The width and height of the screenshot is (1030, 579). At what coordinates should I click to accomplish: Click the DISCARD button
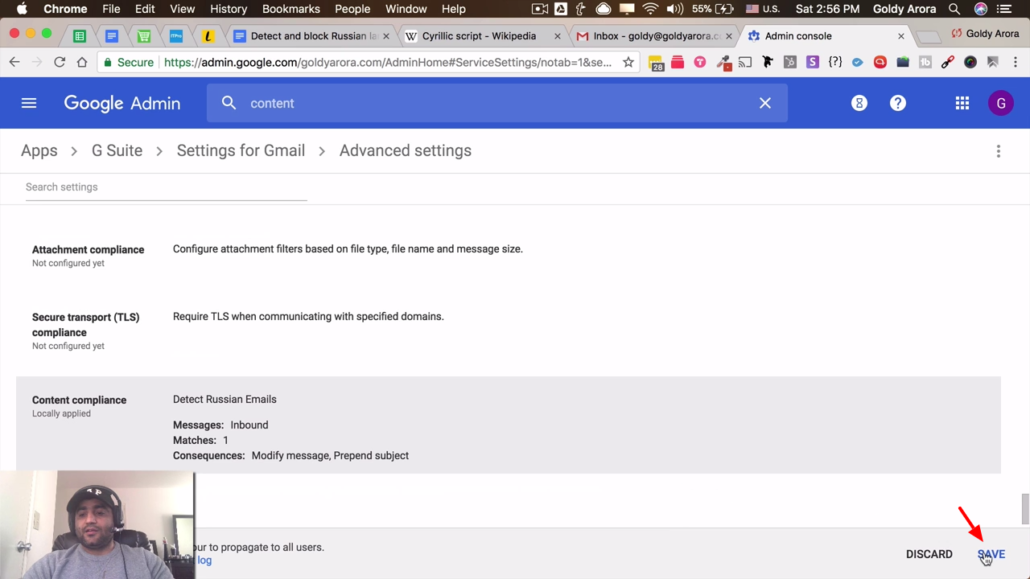pyautogui.click(x=929, y=554)
